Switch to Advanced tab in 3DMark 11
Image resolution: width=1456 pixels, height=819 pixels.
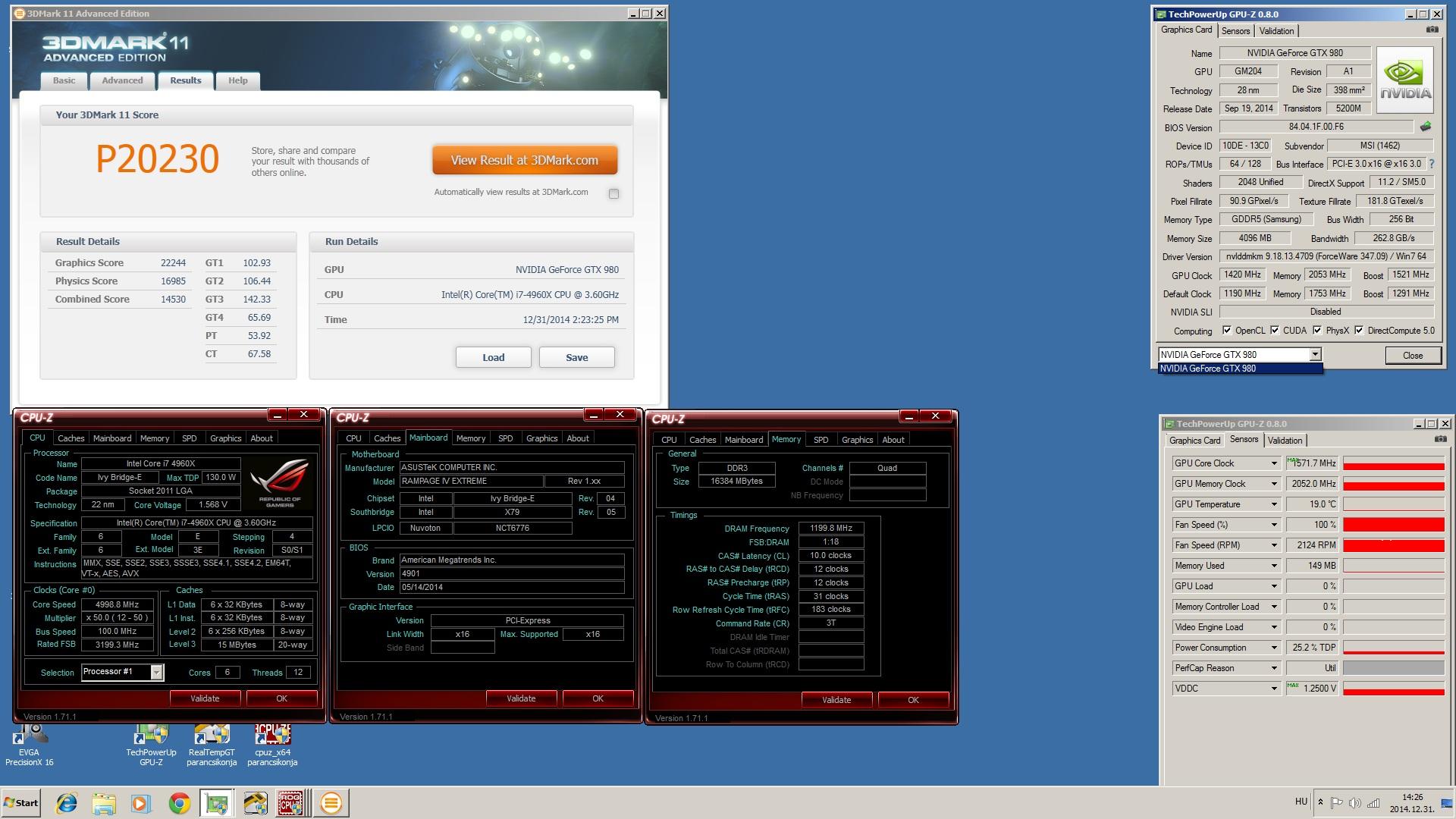122,80
